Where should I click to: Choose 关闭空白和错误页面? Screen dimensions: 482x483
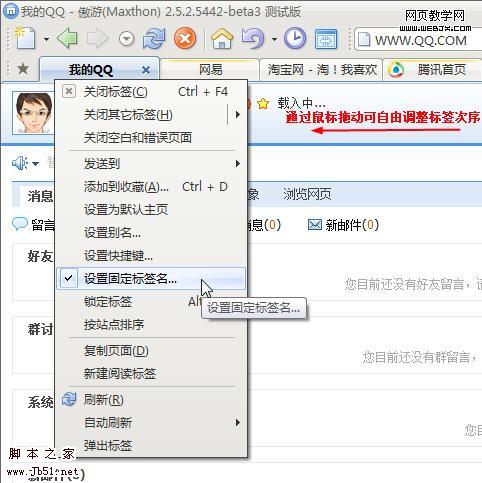[x=151, y=137]
